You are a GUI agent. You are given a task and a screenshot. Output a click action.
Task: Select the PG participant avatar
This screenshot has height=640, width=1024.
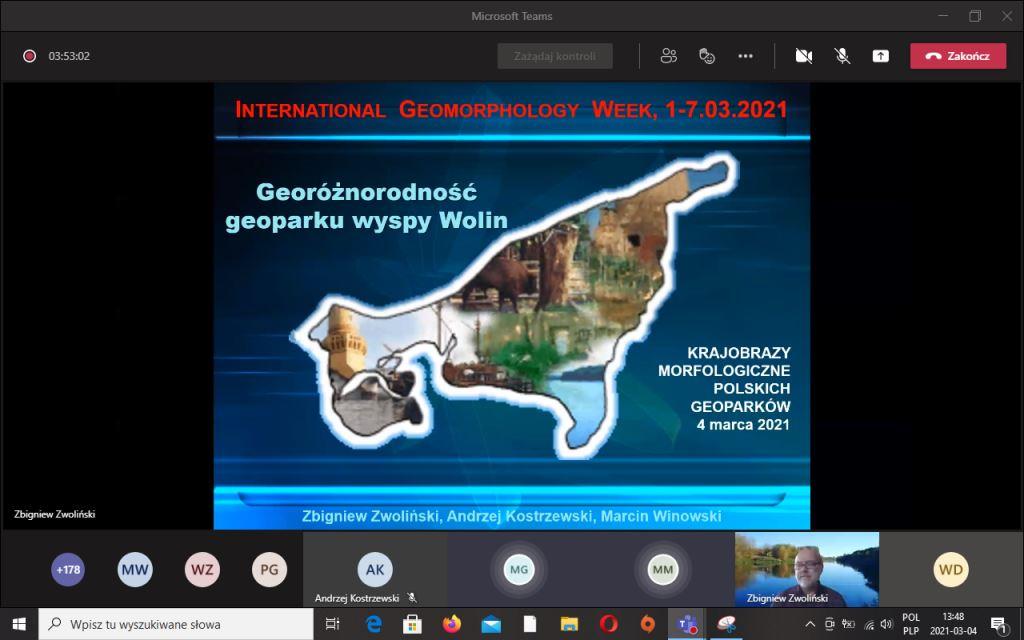(x=269, y=570)
